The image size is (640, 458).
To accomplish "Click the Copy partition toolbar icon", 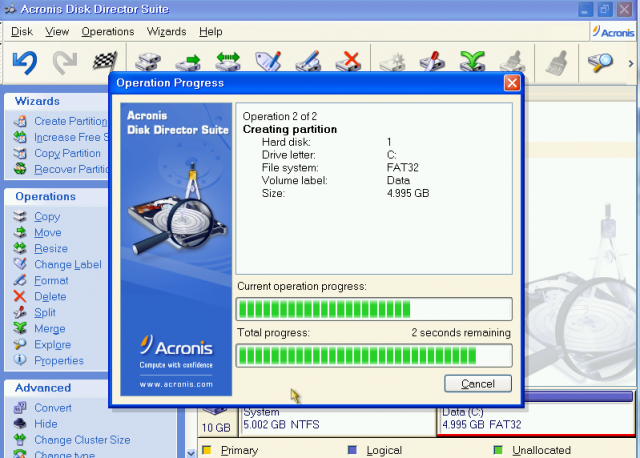I will pos(148,62).
